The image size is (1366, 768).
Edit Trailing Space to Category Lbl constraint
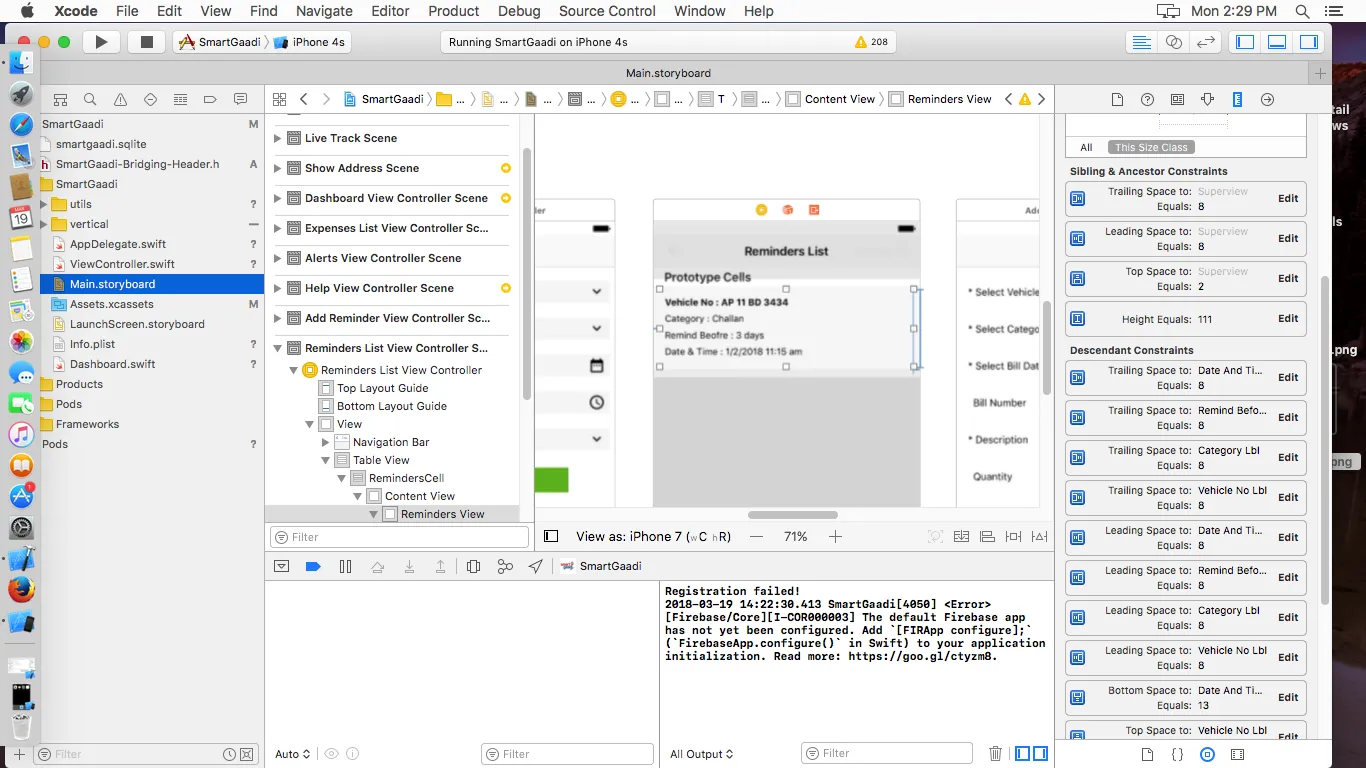(x=1288, y=457)
